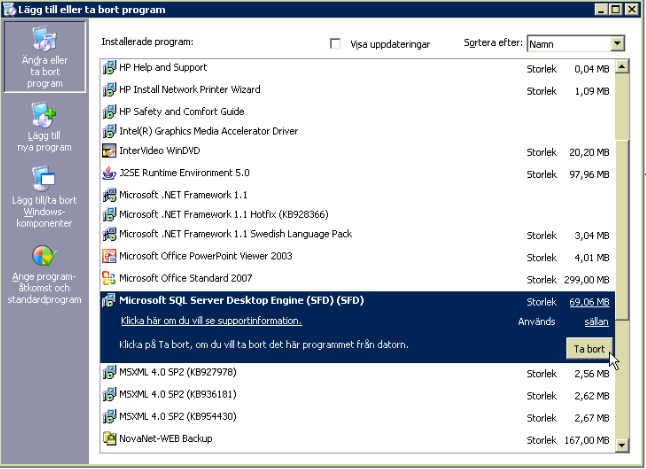Minimize the Lägg till eller ta bort program window

click(601, 9)
